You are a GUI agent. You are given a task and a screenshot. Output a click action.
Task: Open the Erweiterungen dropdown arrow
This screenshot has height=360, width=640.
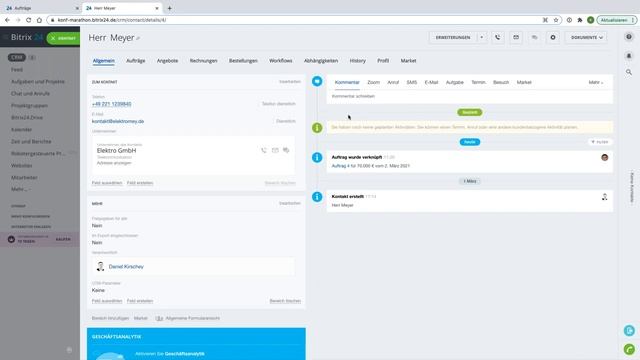pyautogui.click(x=482, y=38)
